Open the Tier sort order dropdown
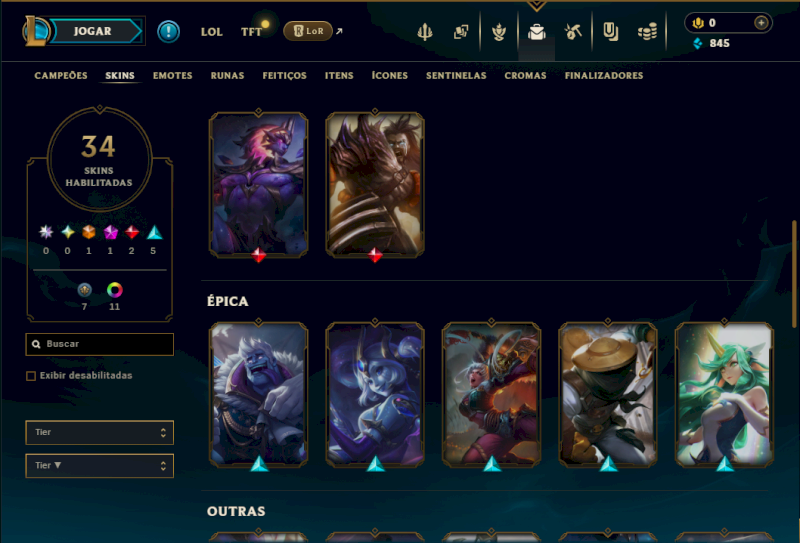Screen dimensions: 800x543 click(x=99, y=465)
